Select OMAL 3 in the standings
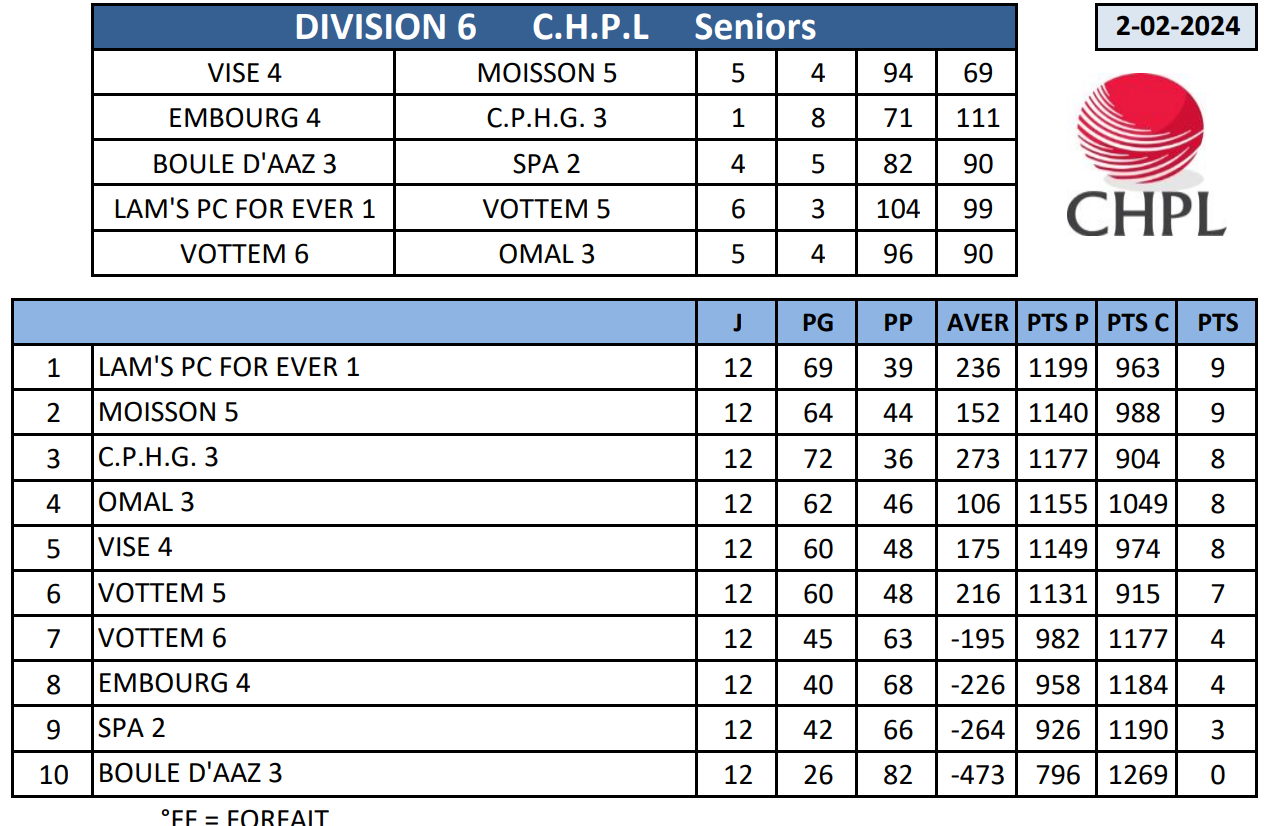 pyautogui.click(x=147, y=502)
